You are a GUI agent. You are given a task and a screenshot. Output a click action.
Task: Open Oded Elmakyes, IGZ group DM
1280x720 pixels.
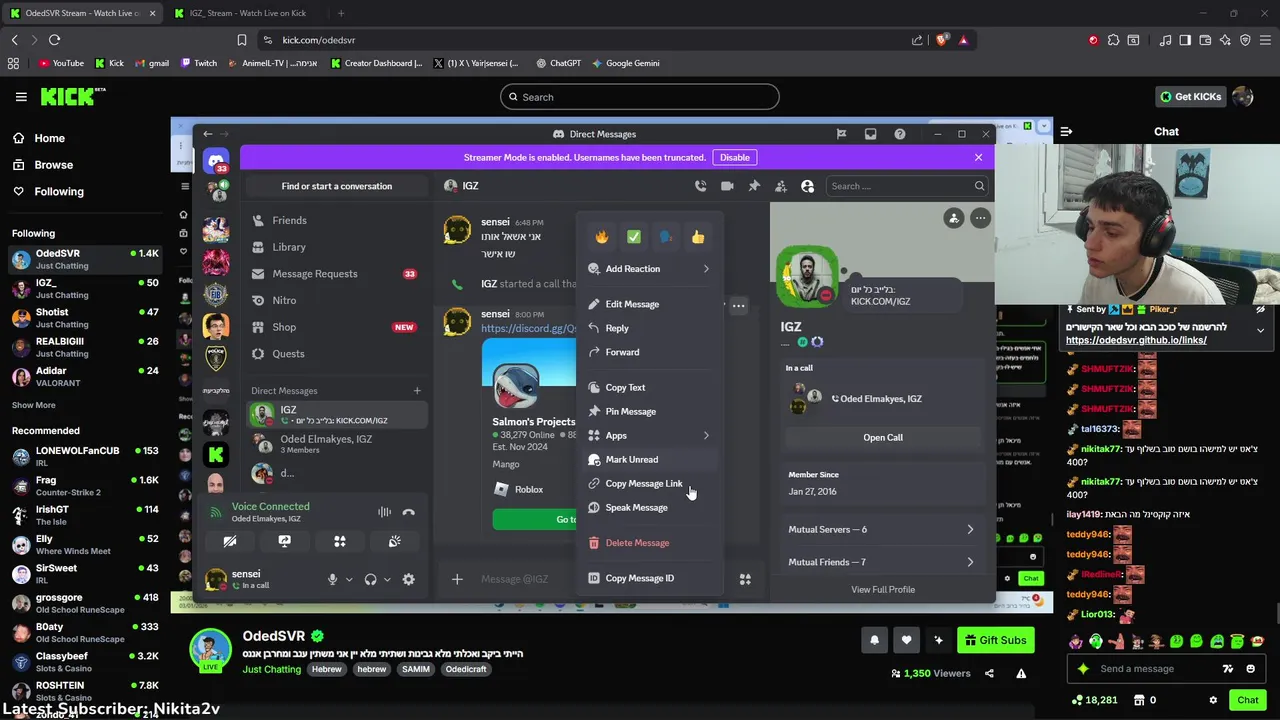[x=337, y=444]
